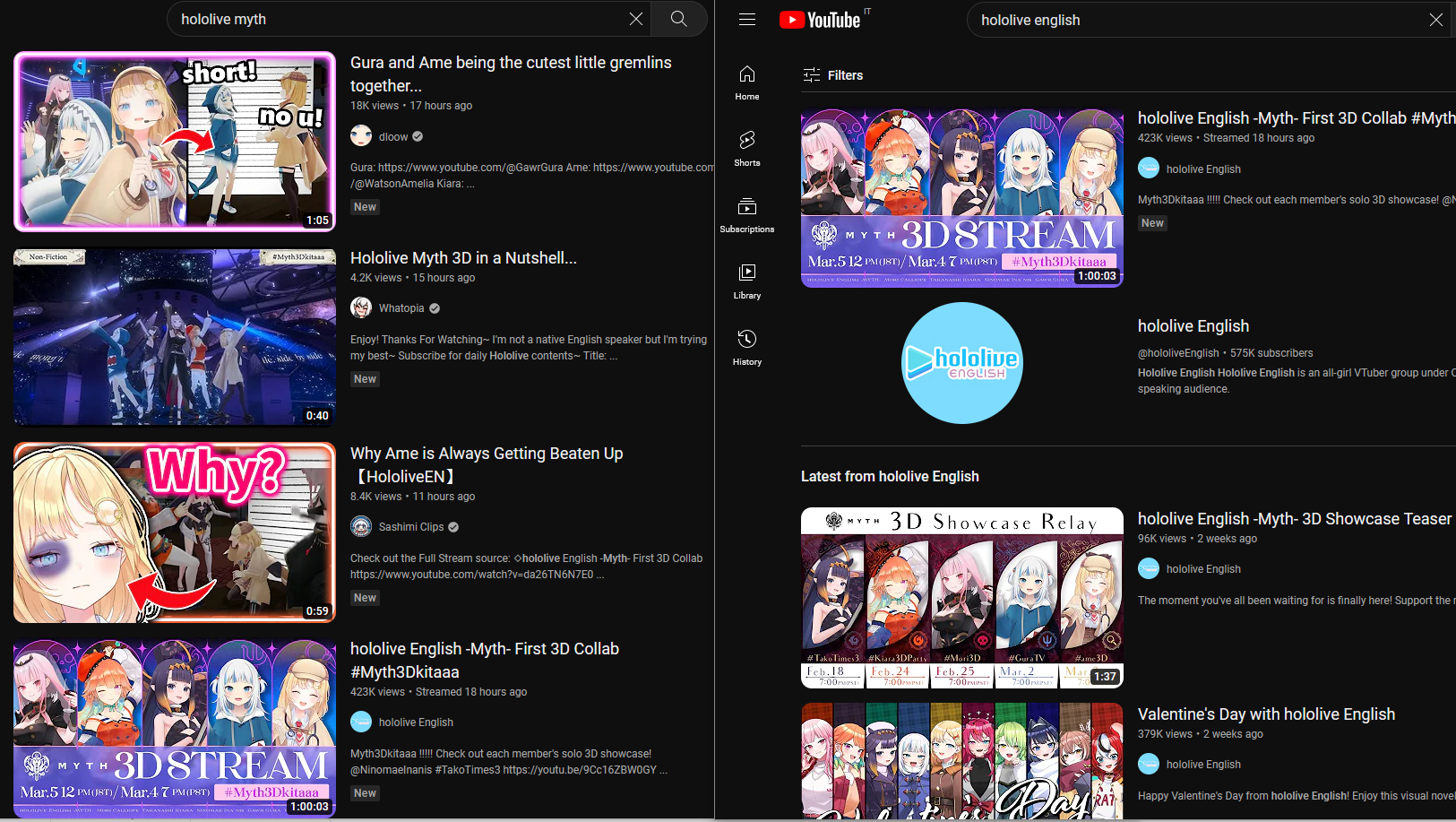Viewport: 1456px width, 822px height.
Task: Open 3D Stream thumbnail in right window
Action: [x=962, y=198]
